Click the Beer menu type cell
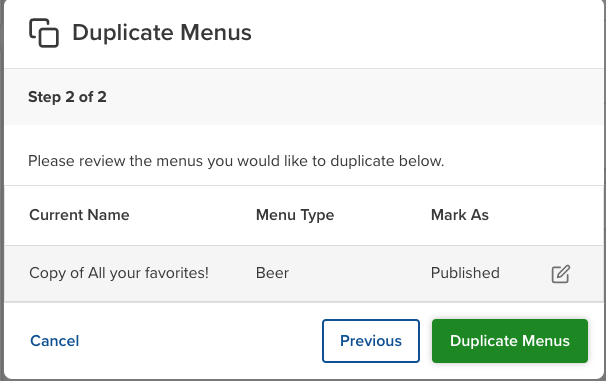This screenshot has width=606, height=381. click(272, 273)
